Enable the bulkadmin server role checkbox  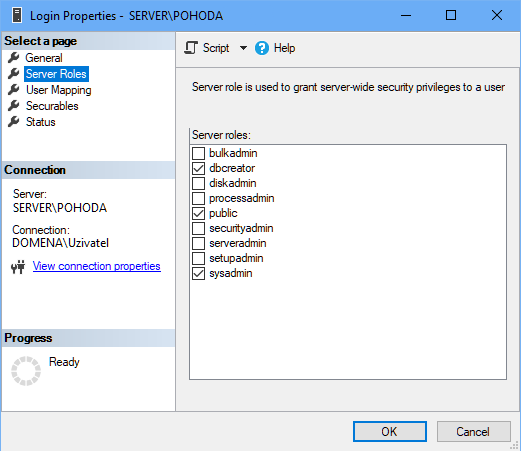coord(198,153)
